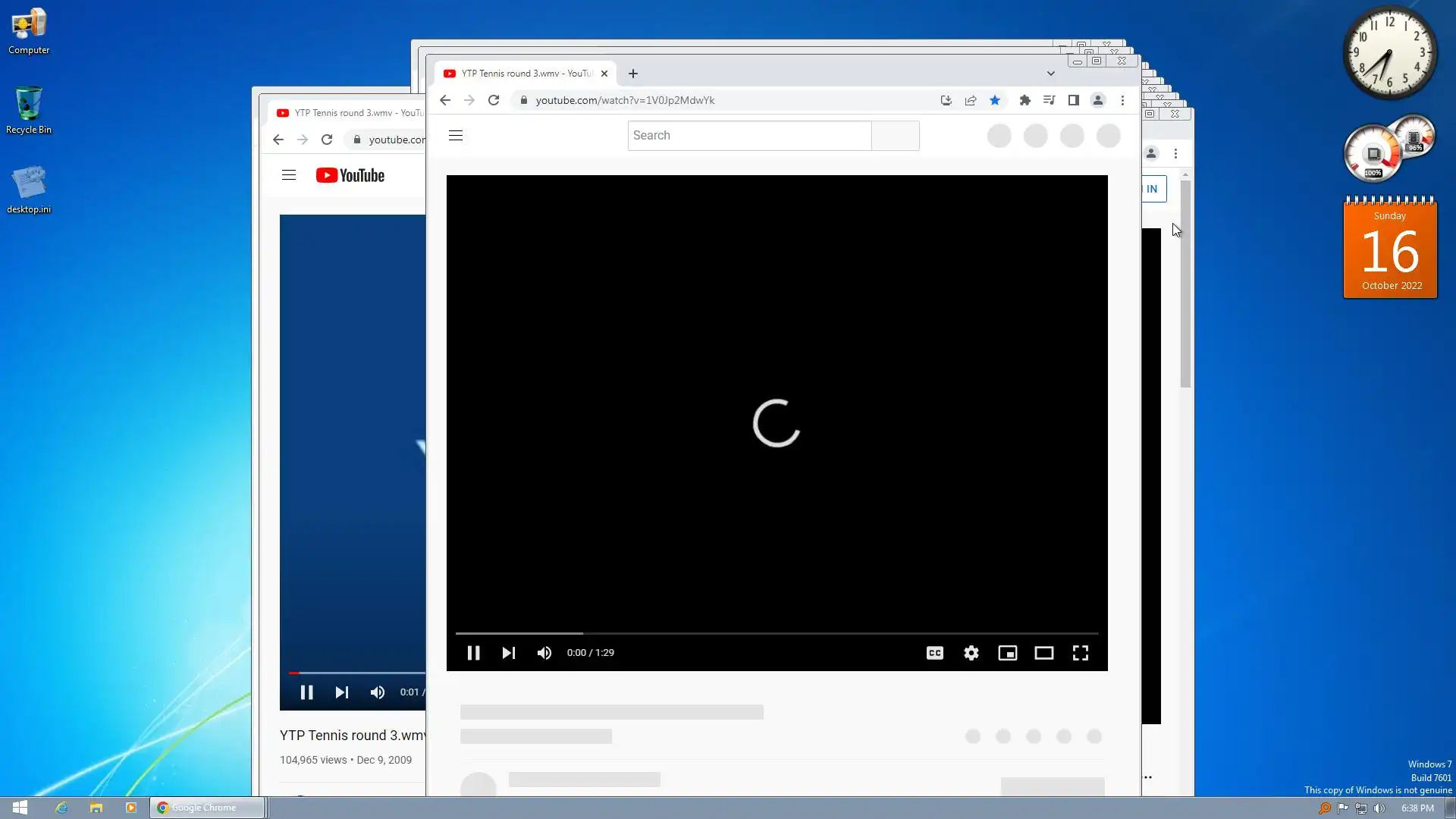Click the YouTube logo in the back window

click(x=350, y=175)
